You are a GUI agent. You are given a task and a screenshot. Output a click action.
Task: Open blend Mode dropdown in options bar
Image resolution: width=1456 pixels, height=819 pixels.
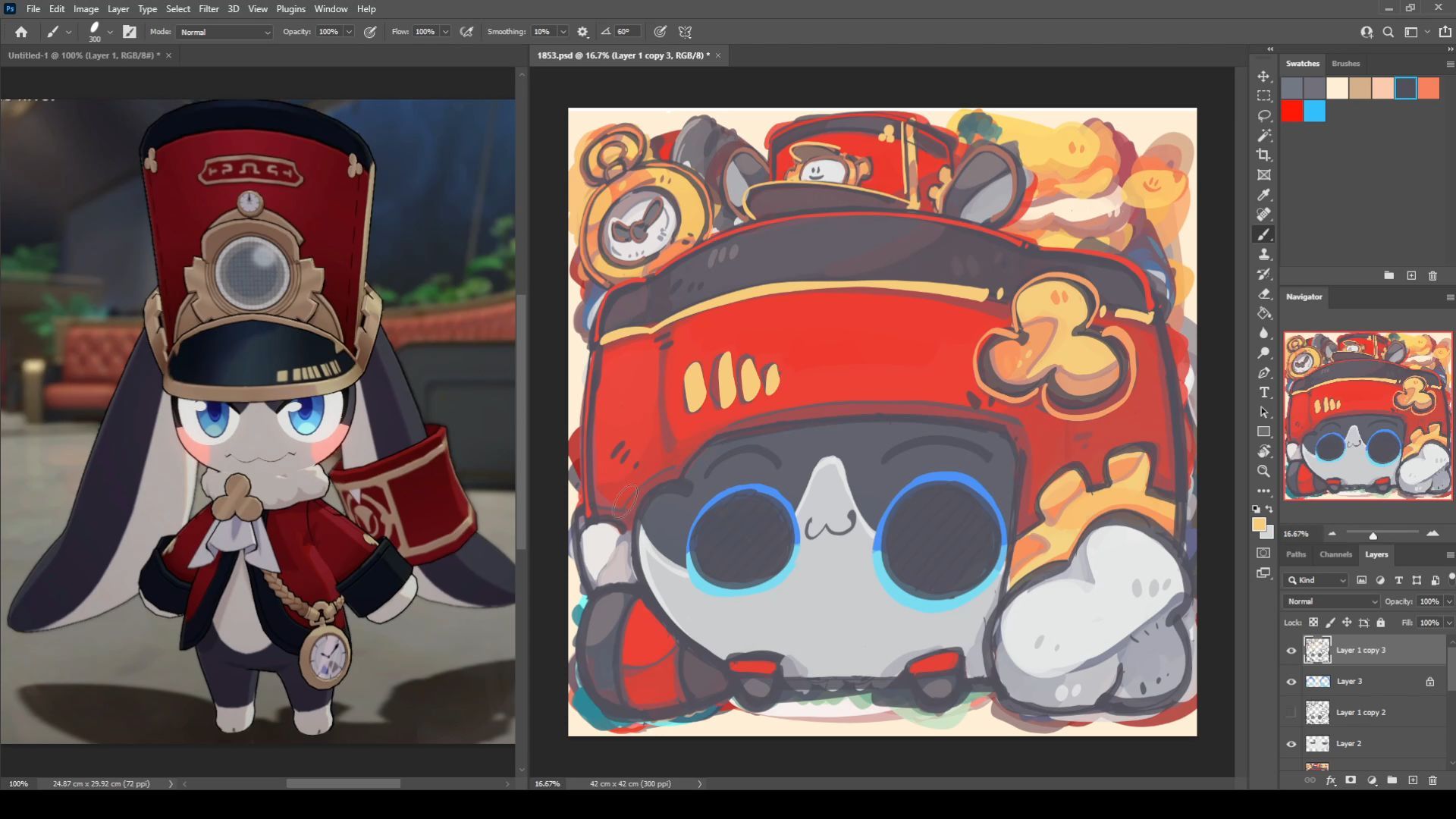(x=224, y=32)
